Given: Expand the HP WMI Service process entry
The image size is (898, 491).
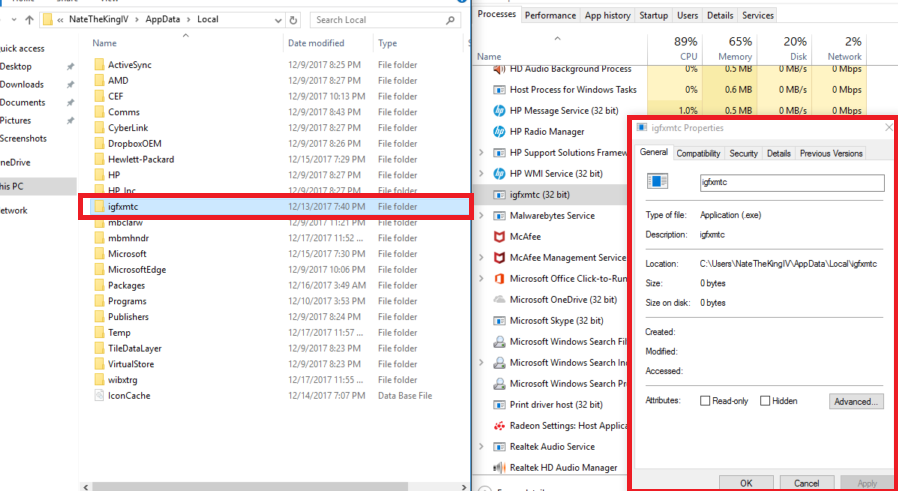Looking at the screenshot, I should coord(482,174).
